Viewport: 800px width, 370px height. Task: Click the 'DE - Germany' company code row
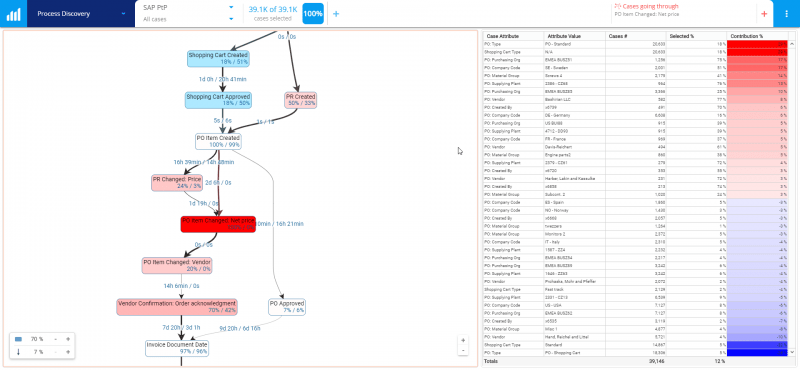coord(635,115)
